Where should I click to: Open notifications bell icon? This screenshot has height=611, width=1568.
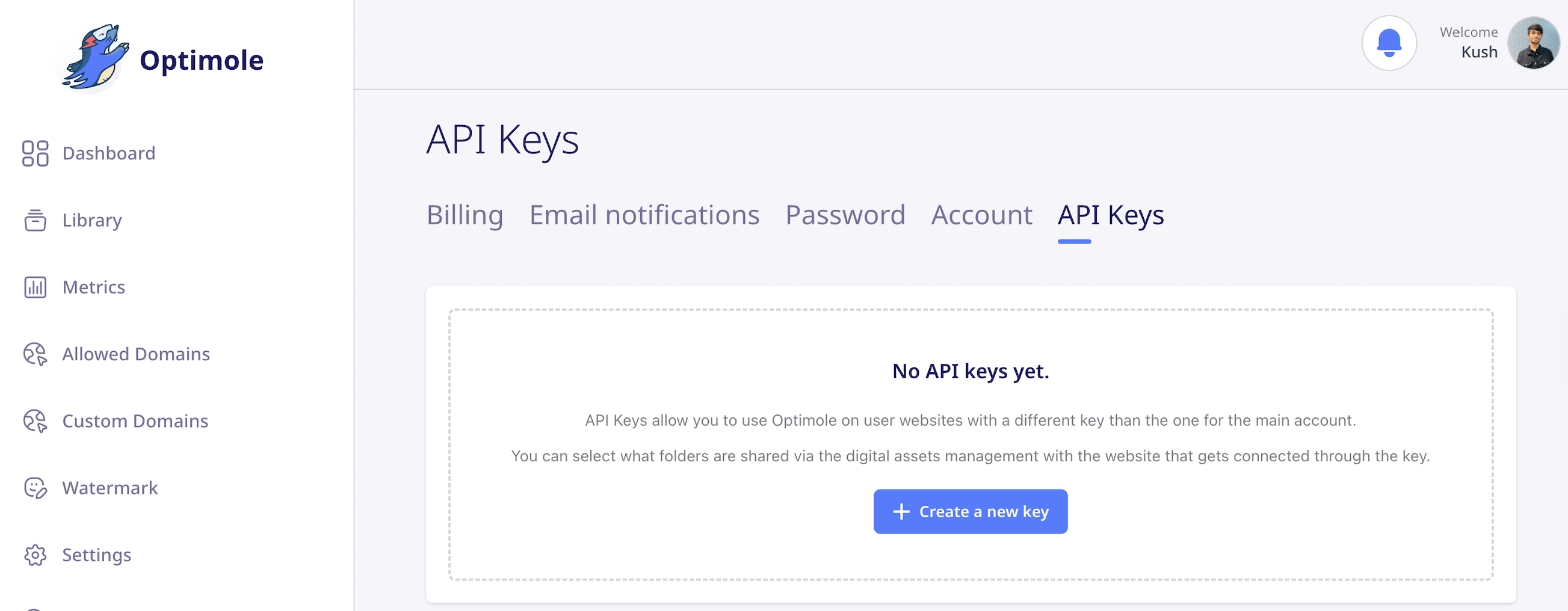(1389, 43)
